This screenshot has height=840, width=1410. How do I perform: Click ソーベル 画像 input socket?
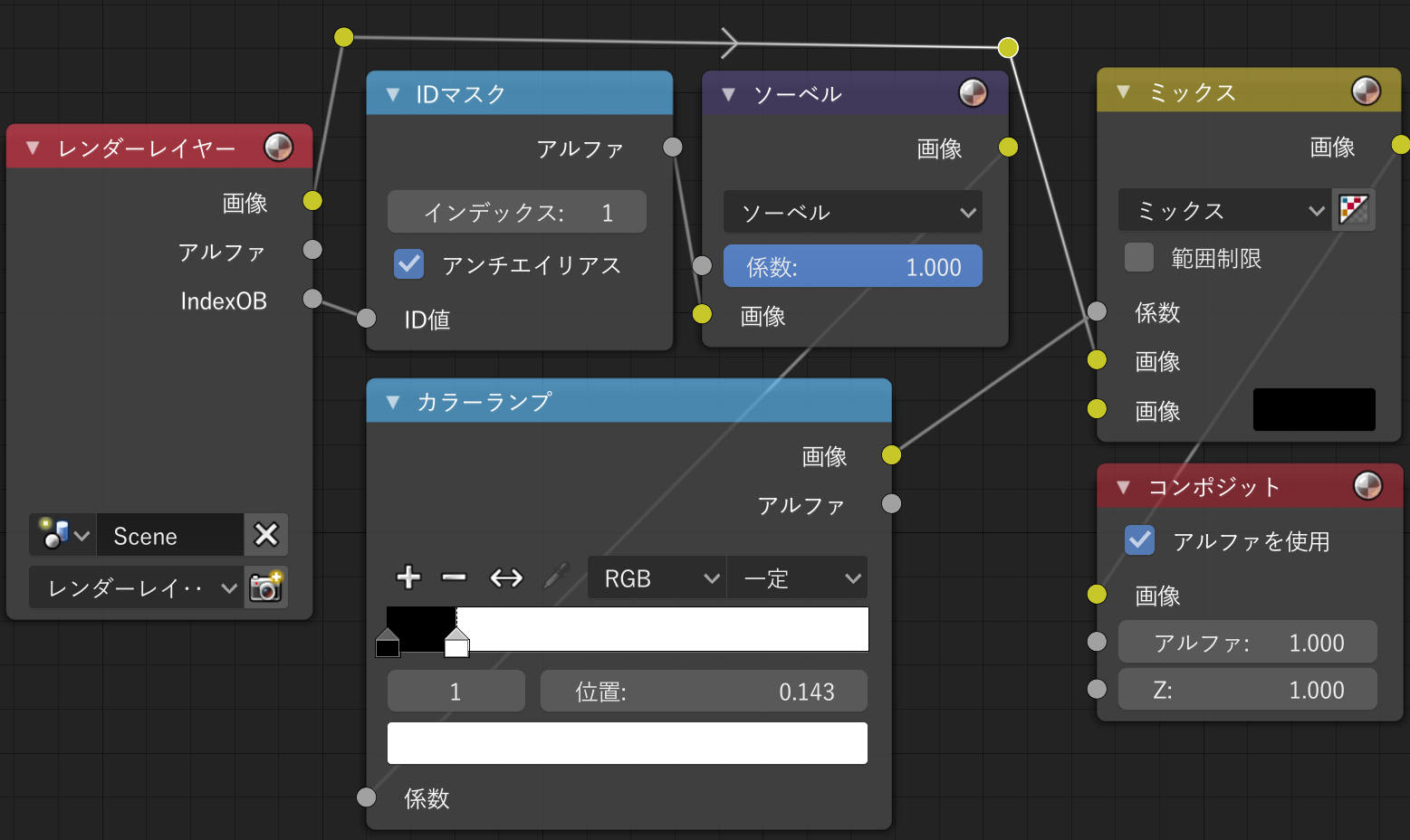pyautogui.click(x=702, y=314)
